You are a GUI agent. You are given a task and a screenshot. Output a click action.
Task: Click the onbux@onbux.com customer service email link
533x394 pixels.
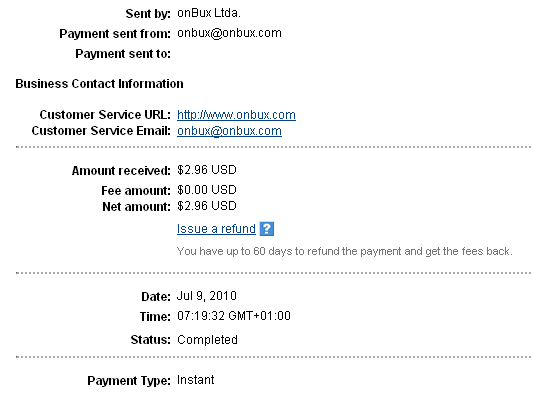coord(229,131)
